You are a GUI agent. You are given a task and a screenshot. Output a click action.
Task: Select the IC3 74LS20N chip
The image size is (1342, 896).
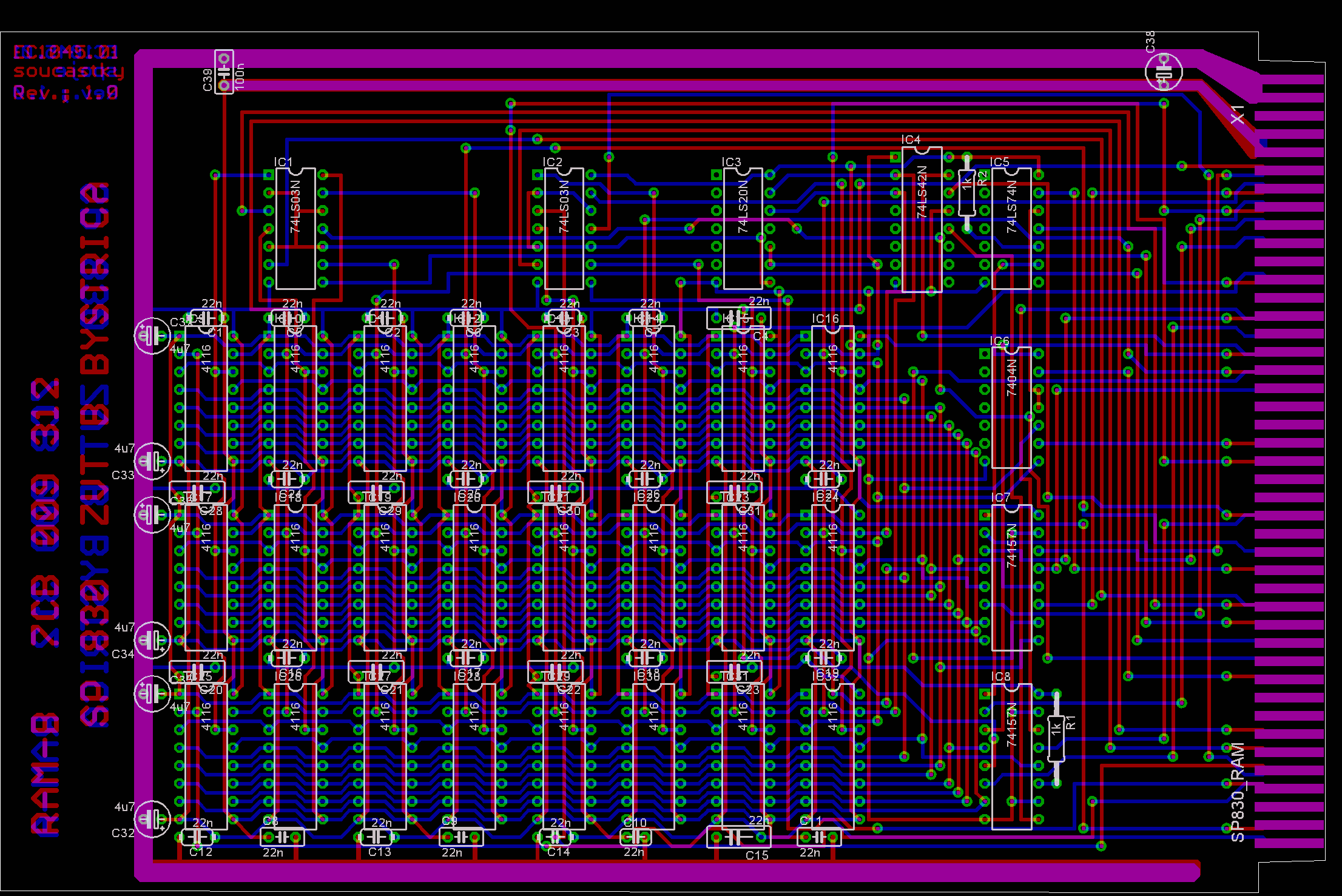pyautogui.click(x=743, y=229)
